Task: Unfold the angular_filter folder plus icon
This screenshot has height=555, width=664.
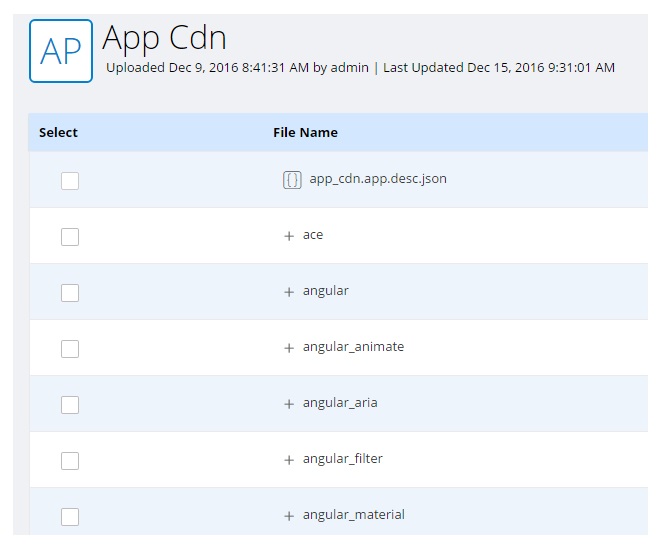Action: point(289,460)
